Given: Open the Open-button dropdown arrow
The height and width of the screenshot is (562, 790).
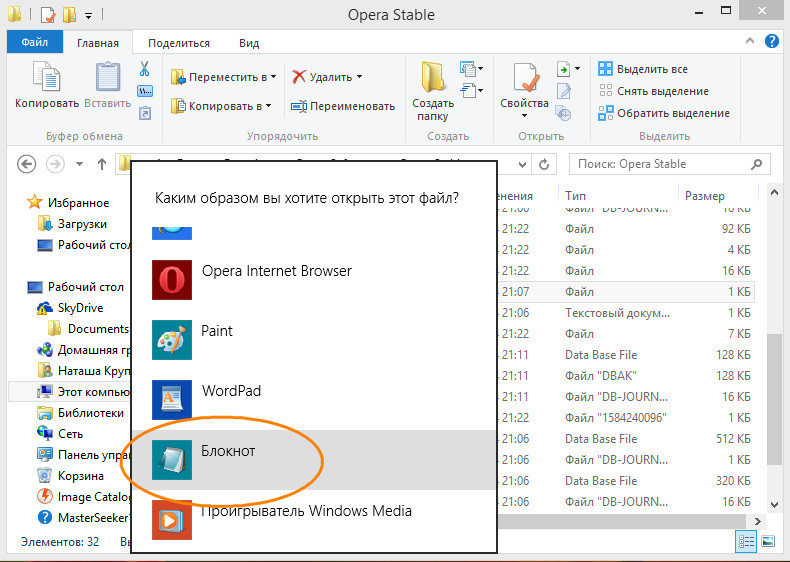Looking at the screenshot, I should point(577,69).
